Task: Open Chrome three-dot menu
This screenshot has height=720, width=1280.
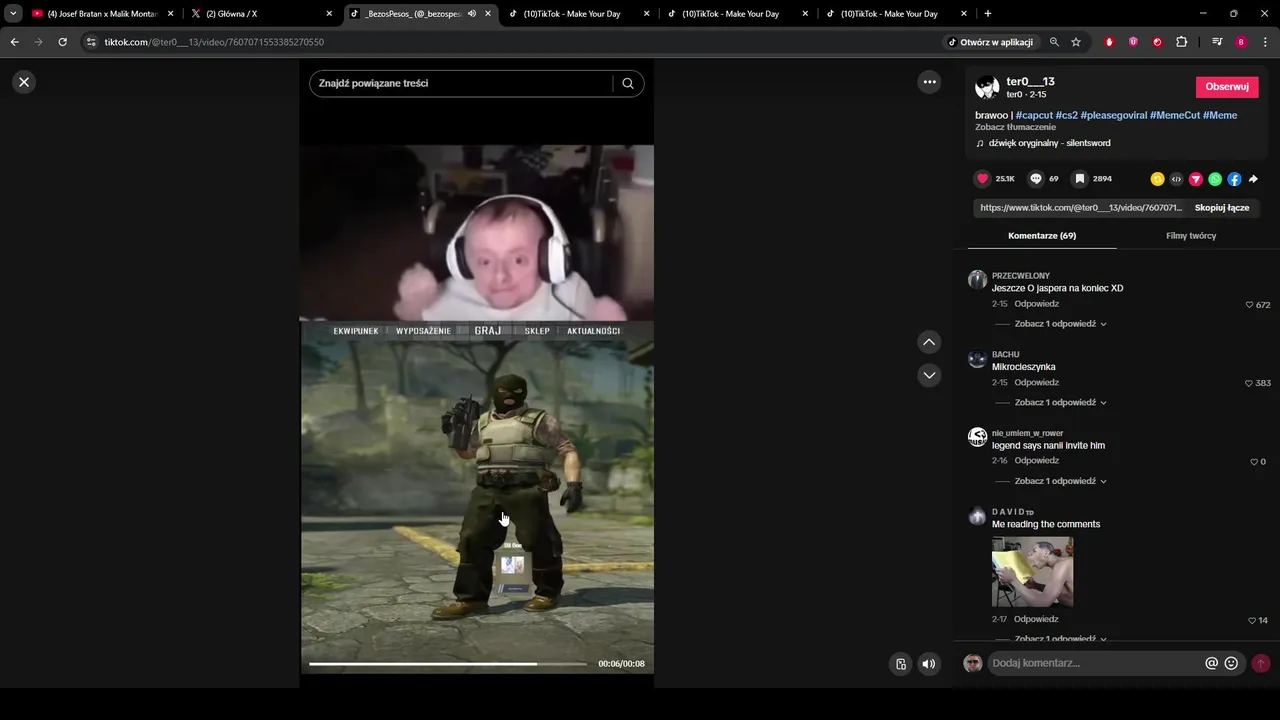Action: (x=1266, y=42)
